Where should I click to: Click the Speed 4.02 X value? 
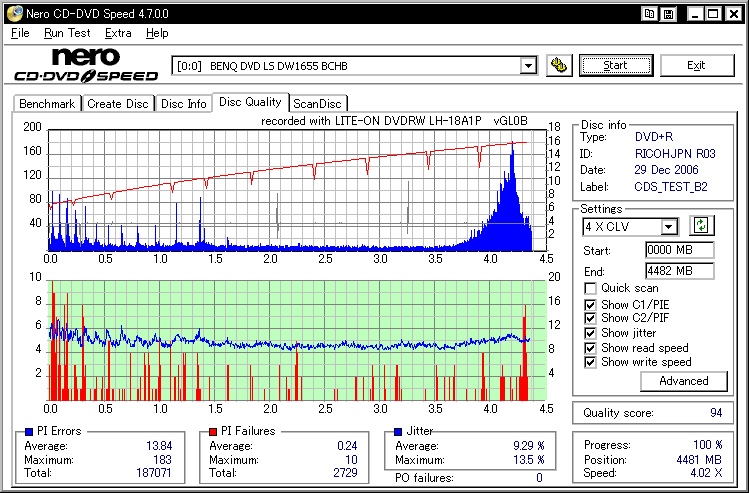point(706,473)
